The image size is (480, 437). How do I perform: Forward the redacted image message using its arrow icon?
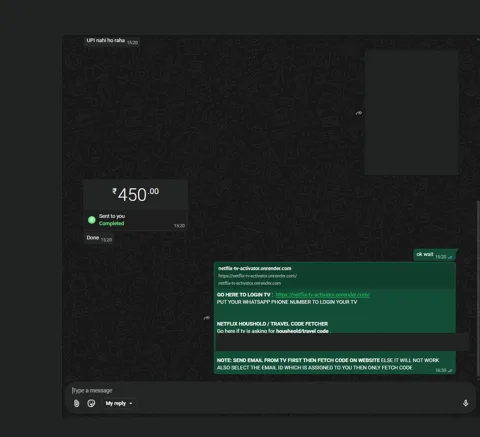tap(359, 113)
